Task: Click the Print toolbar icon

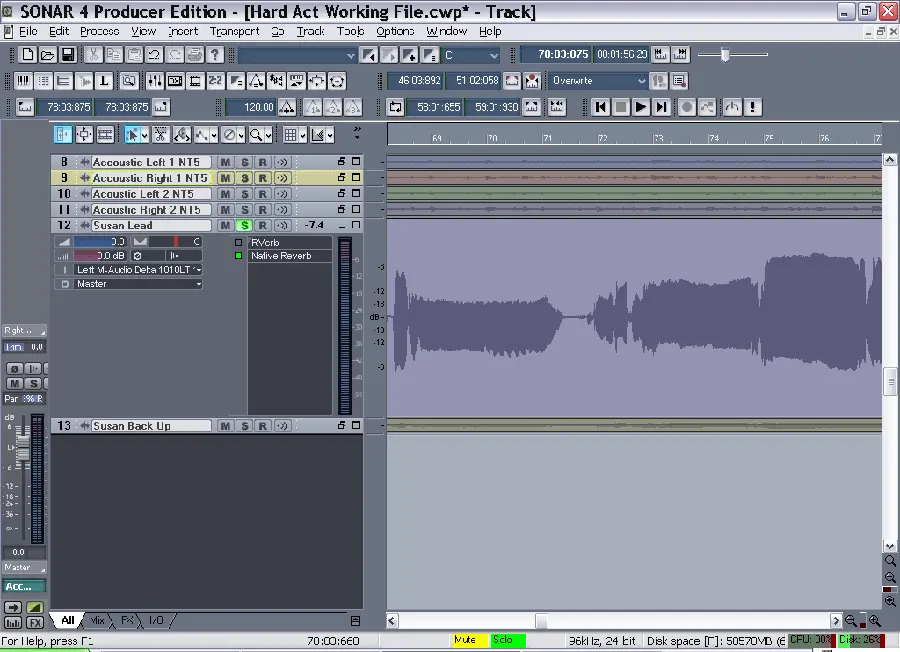Action: click(x=195, y=55)
